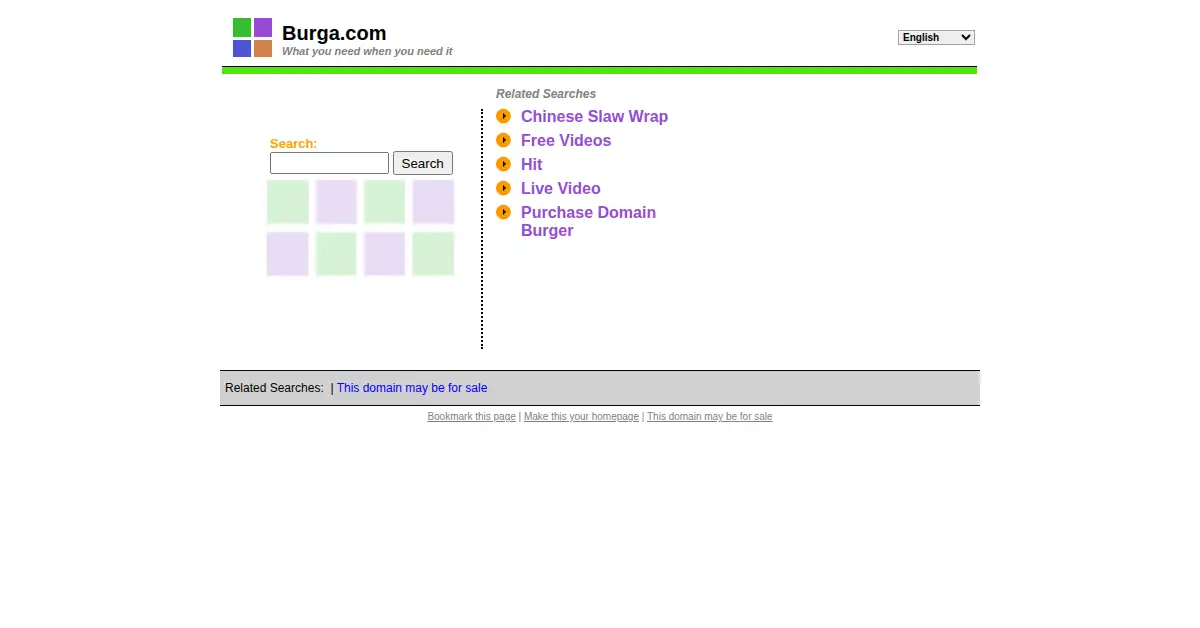This screenshot has width=1200, height=628.
Task: Open the Free Videos link
Action: click(x=566, y=141)
